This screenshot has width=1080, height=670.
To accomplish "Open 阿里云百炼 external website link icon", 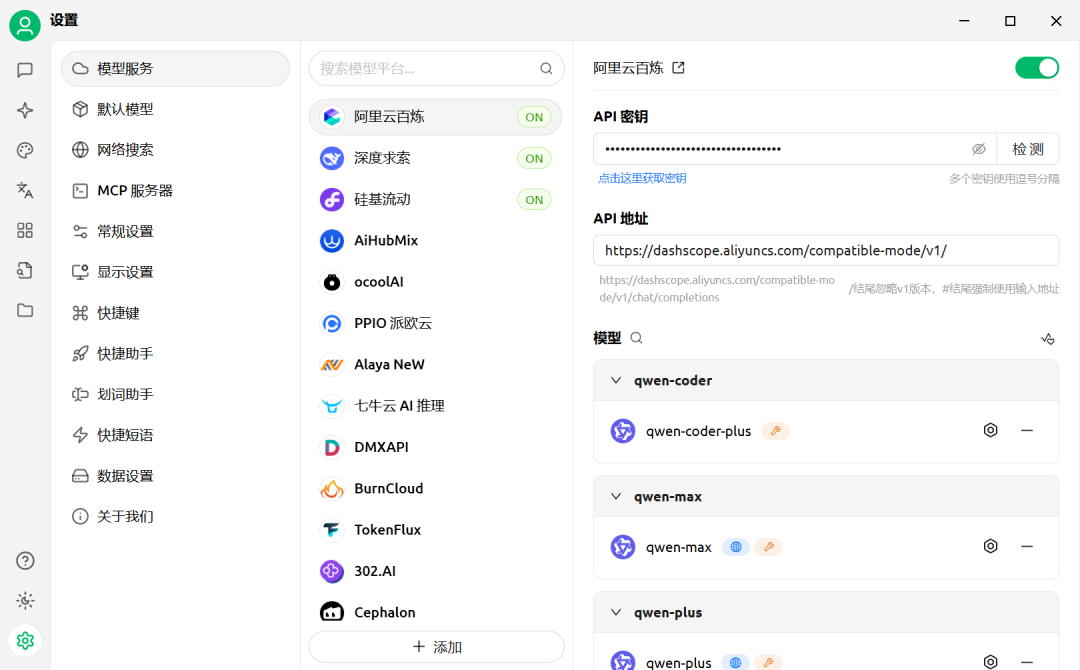I will click(x=678, y=67).
